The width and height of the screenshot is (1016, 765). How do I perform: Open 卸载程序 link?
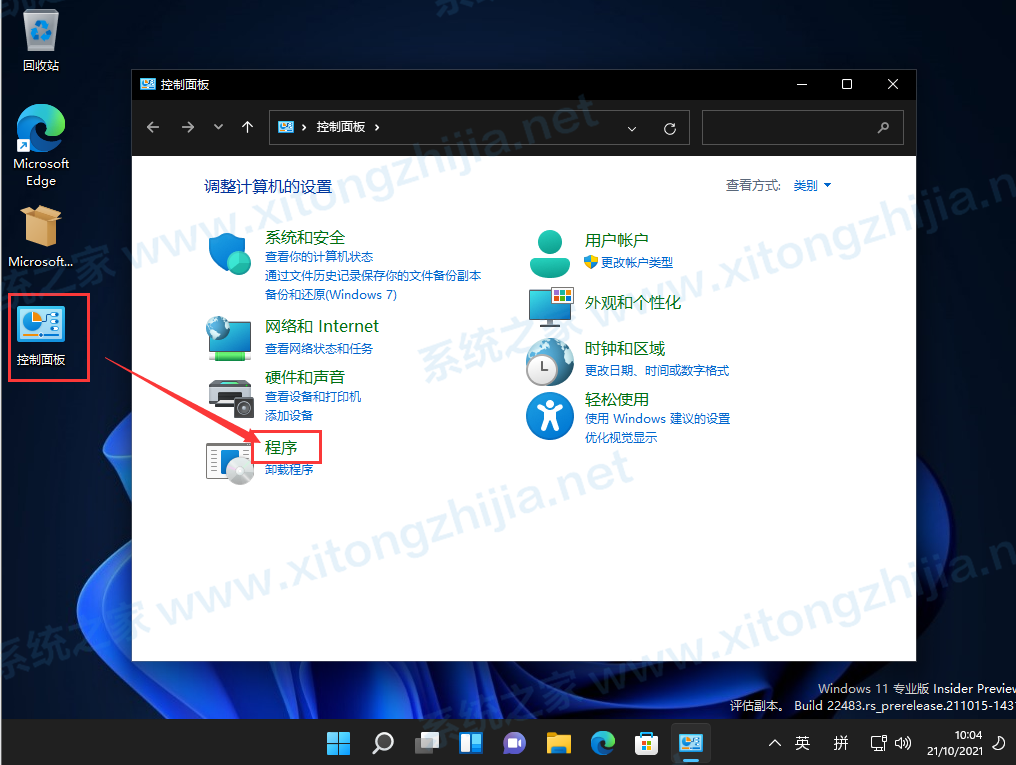[x=289, y=469]
